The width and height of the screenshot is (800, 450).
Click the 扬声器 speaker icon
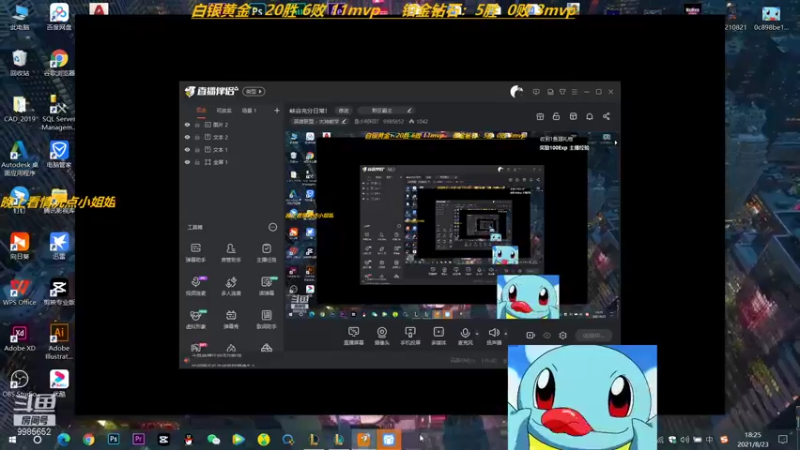(x=493, y=333)
